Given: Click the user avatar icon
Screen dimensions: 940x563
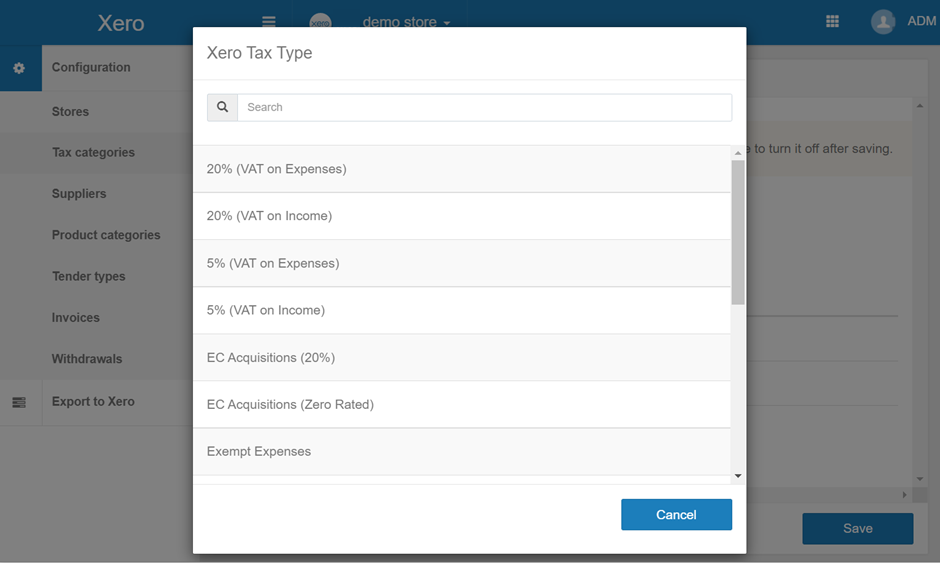Looking at the screenshot, I should 882,22.
